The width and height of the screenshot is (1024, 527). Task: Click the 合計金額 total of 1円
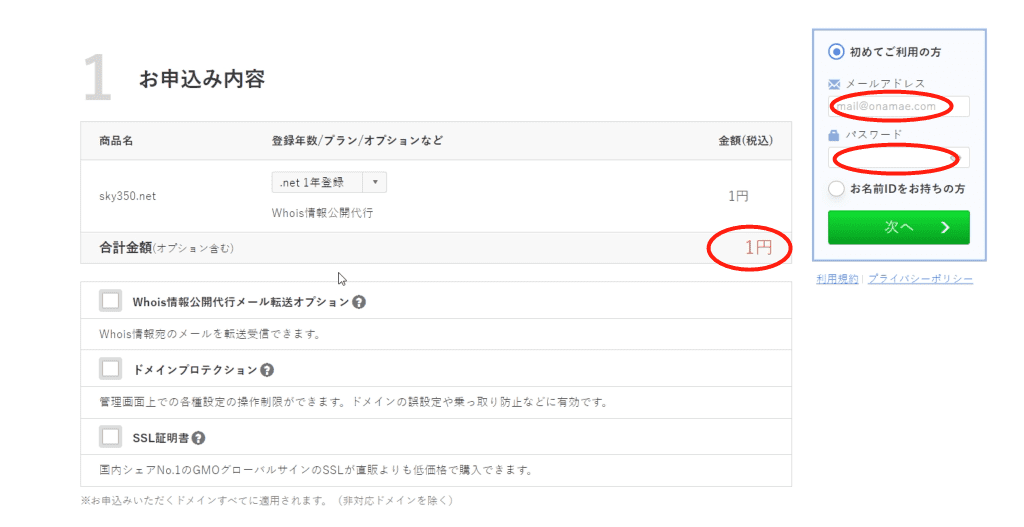(758, 248)
